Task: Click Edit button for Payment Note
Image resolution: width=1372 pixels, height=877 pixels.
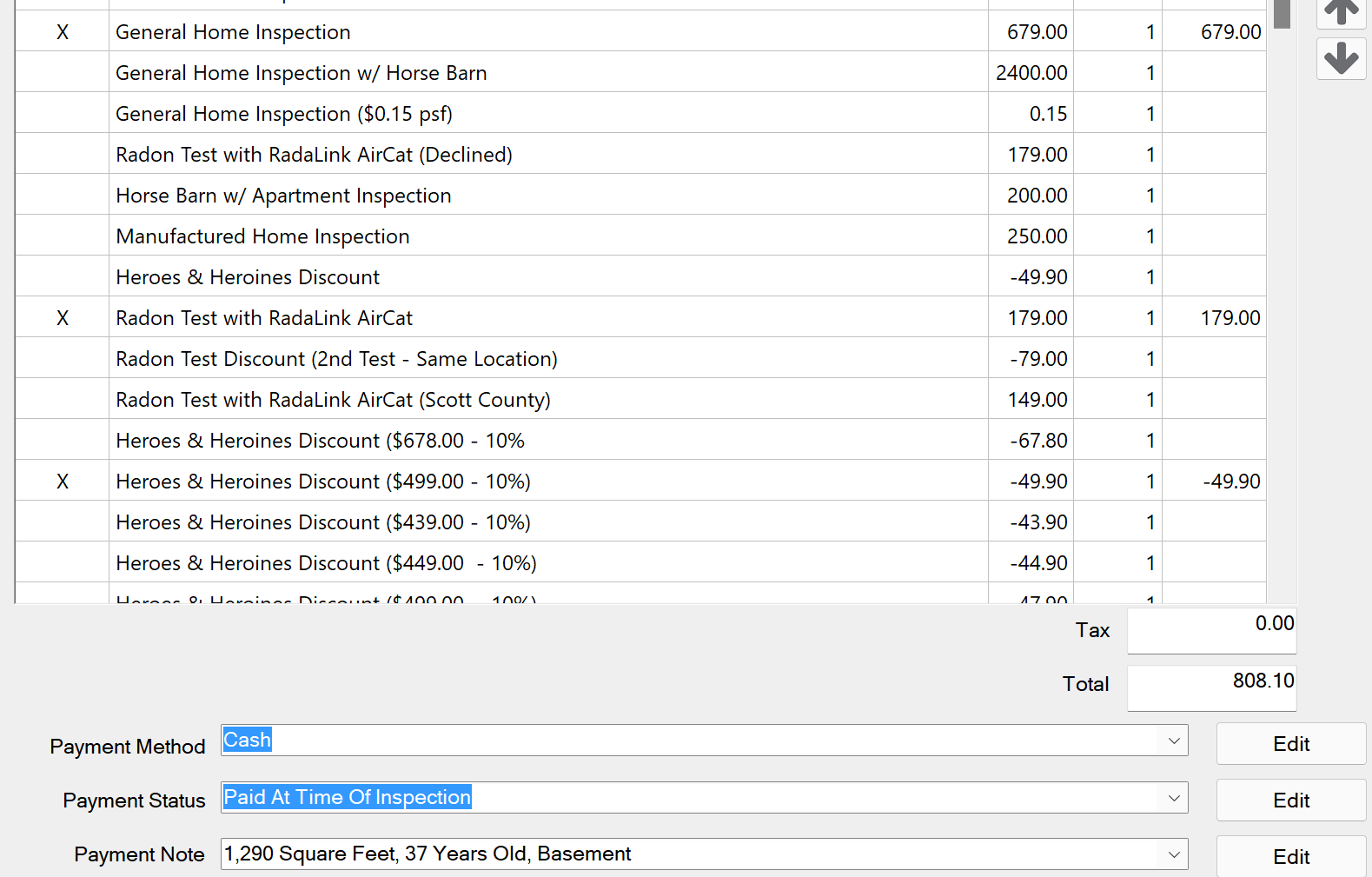Action: click(x=1290, y=857)
